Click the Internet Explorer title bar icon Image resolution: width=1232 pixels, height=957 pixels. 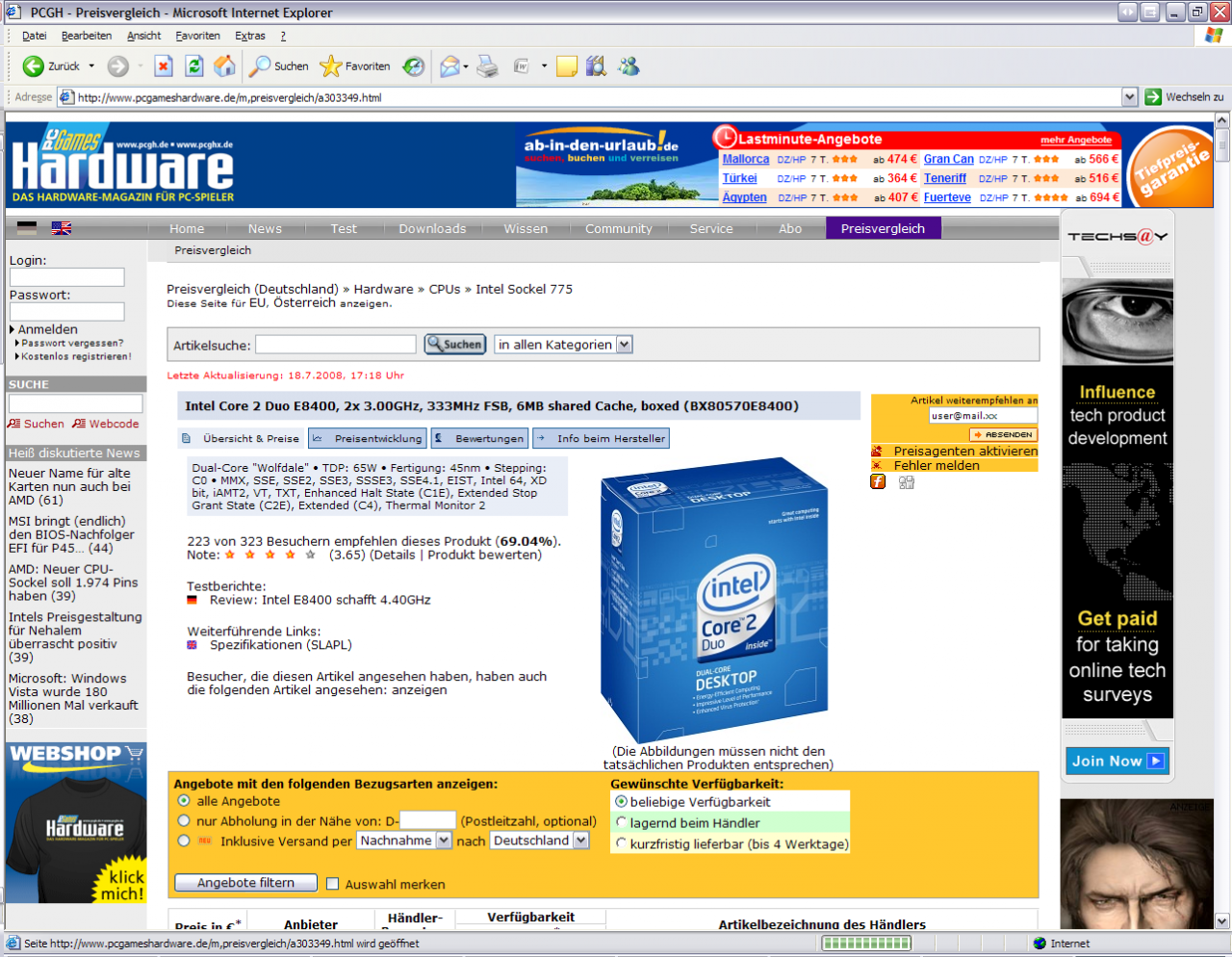point(13,13)
